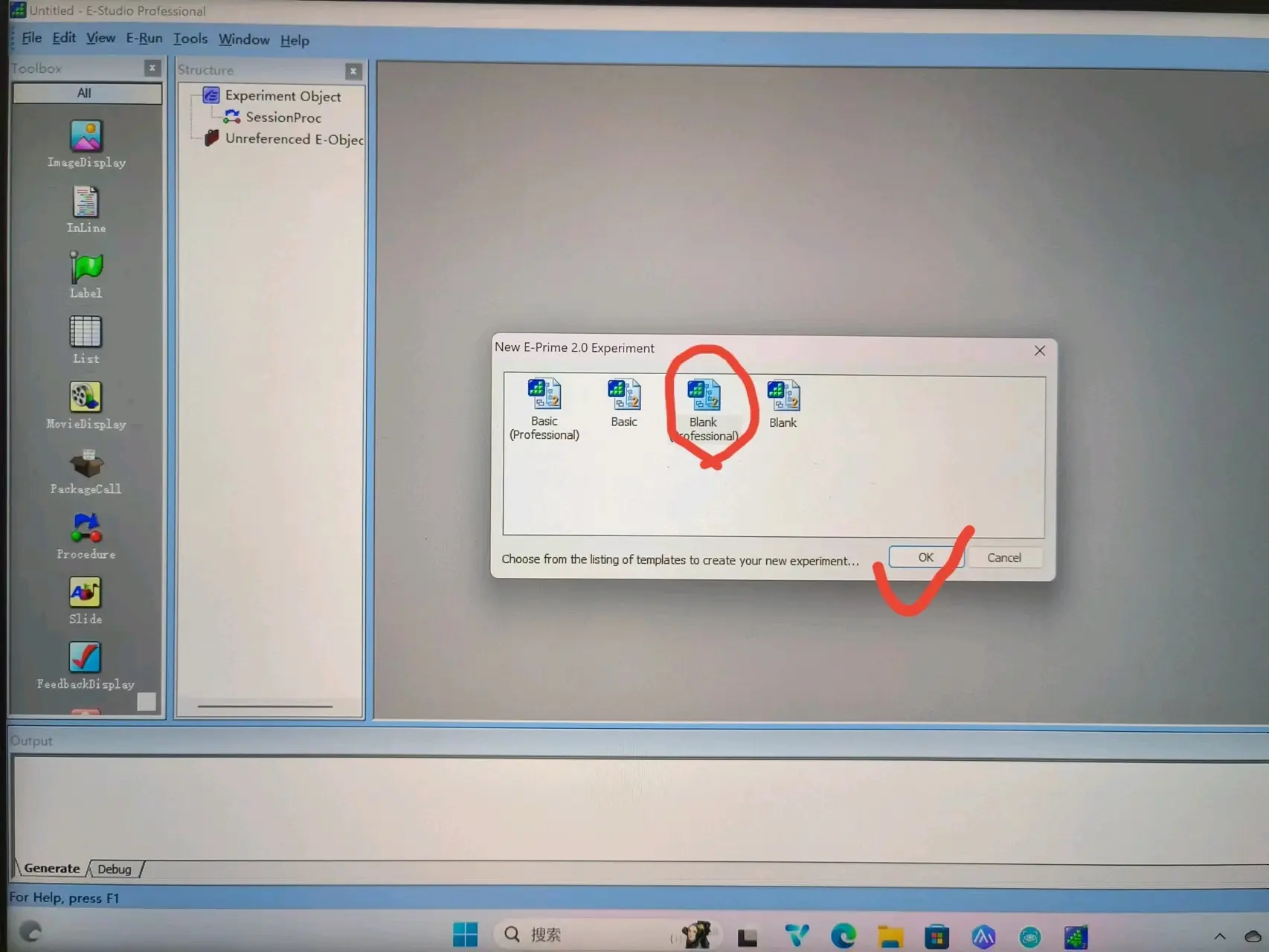Open the Help menu
This screenshot has height=952, width=1269.
pos(295,40)
